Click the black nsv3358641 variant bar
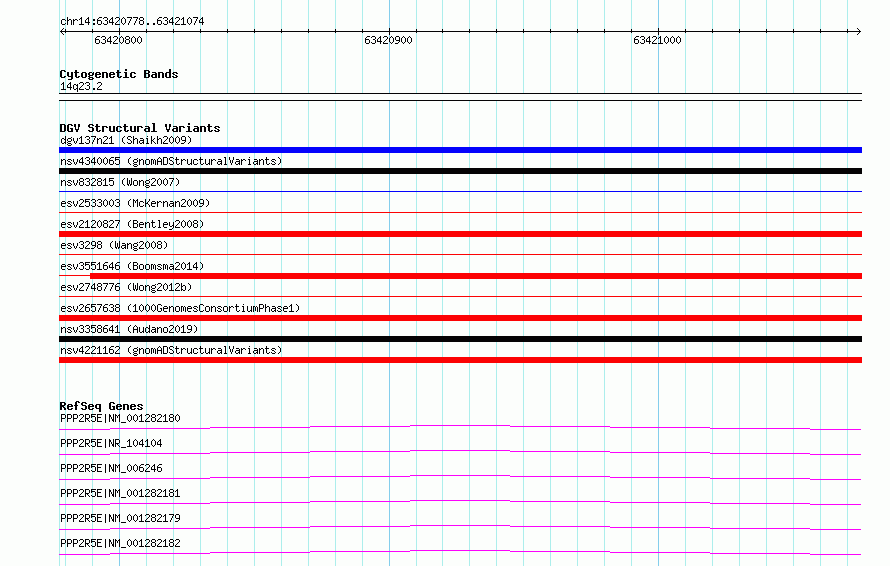890x566 pixels. (x=460, y=339)
